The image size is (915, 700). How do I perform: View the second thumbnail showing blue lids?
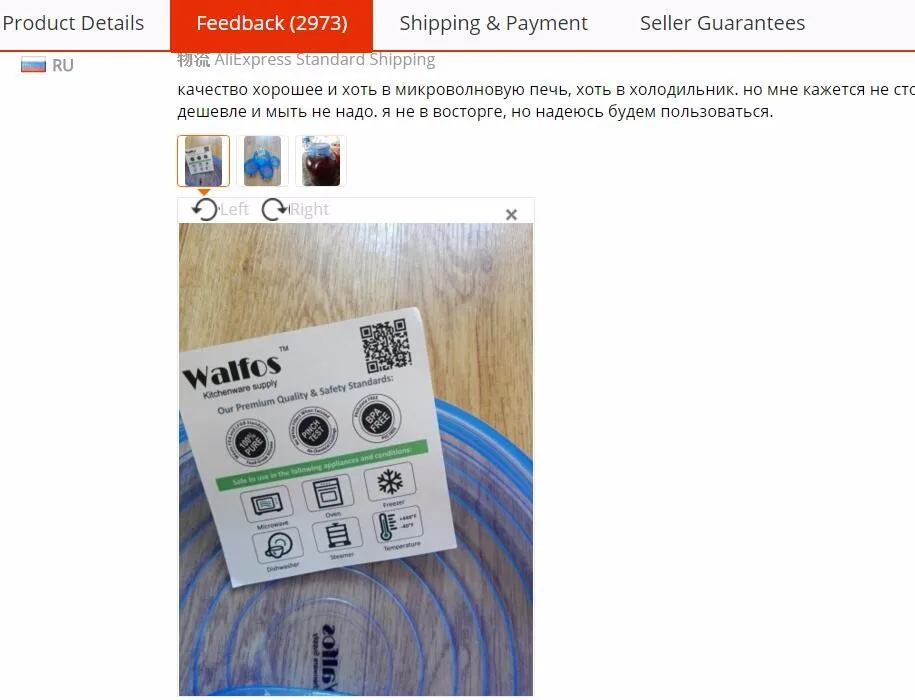pos(262,161)
